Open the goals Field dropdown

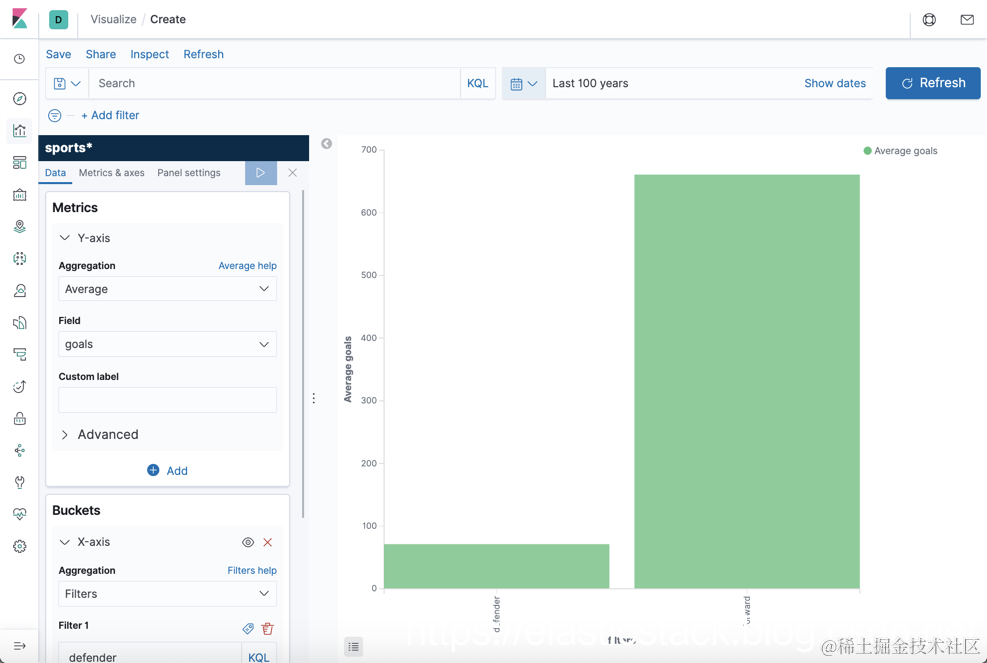[x=167, y=344]
